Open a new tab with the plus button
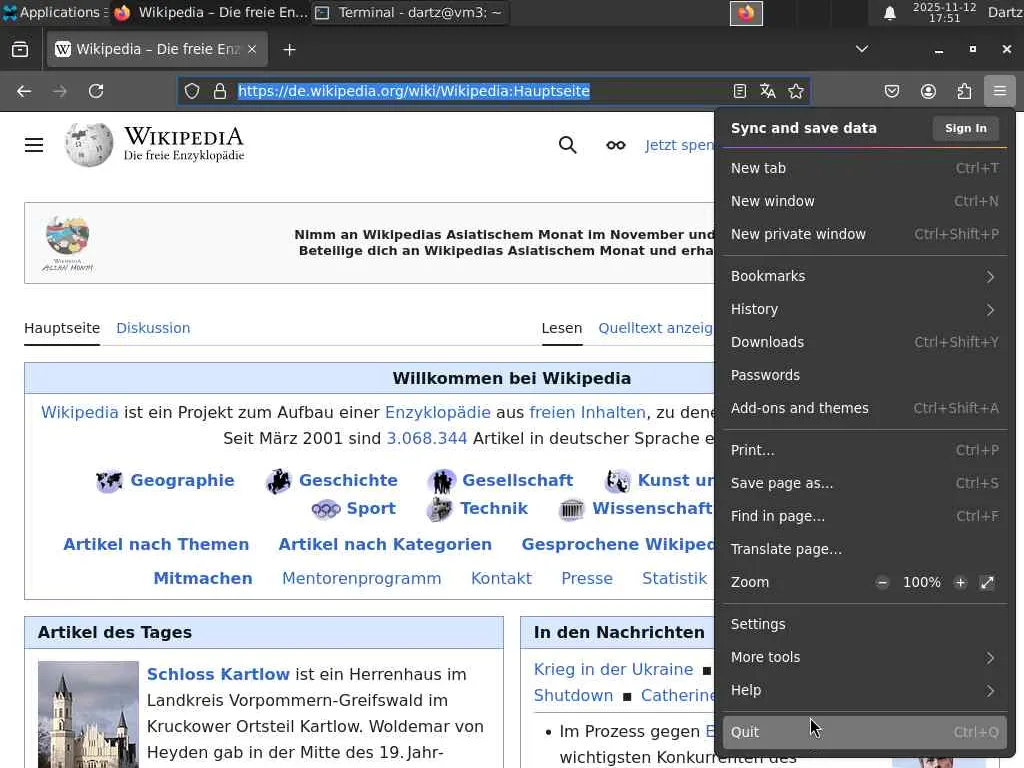Screen dimensions: 1024x768 point(289,50)
